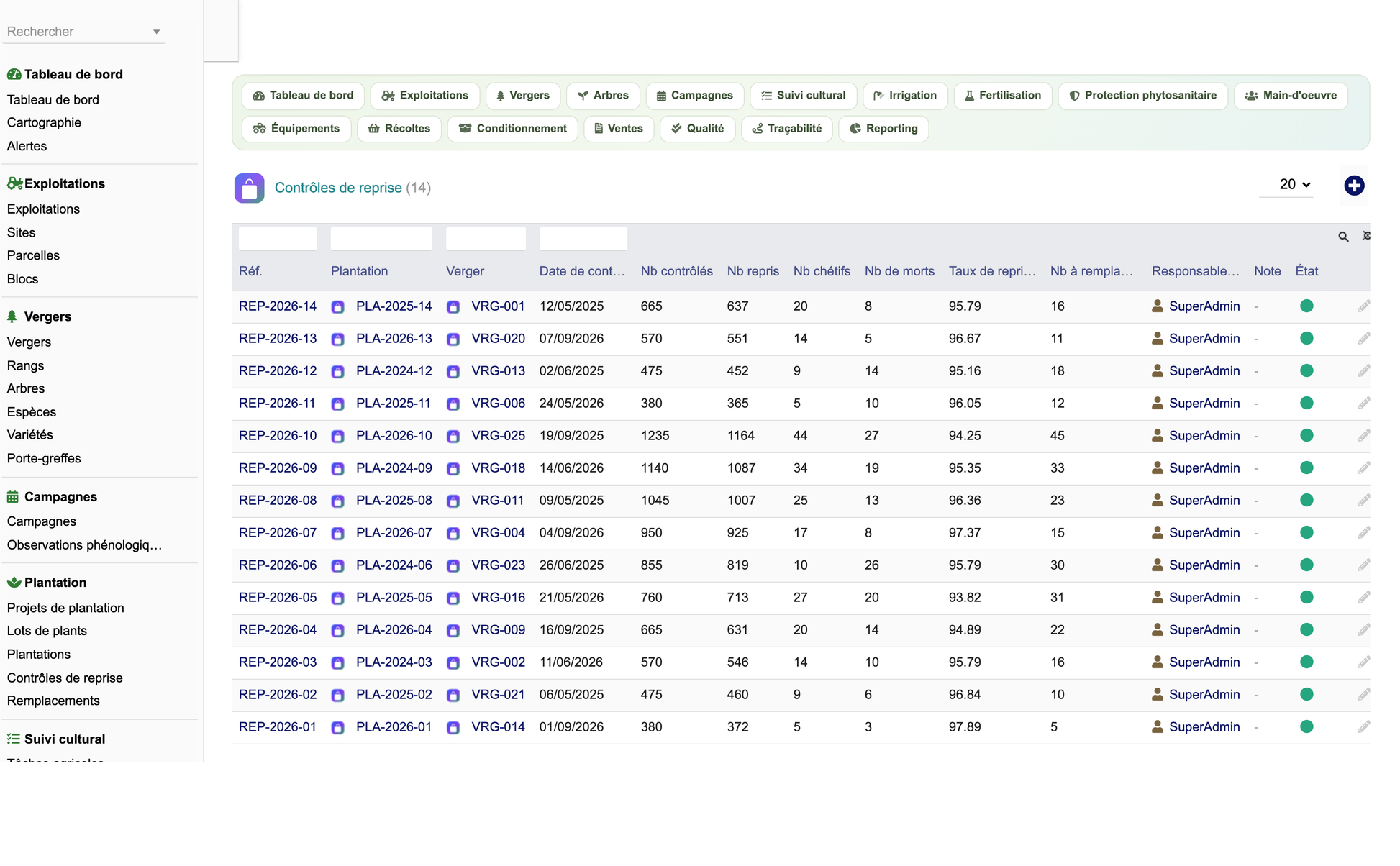Open the Rechercher search dropdown

[83, 32]
